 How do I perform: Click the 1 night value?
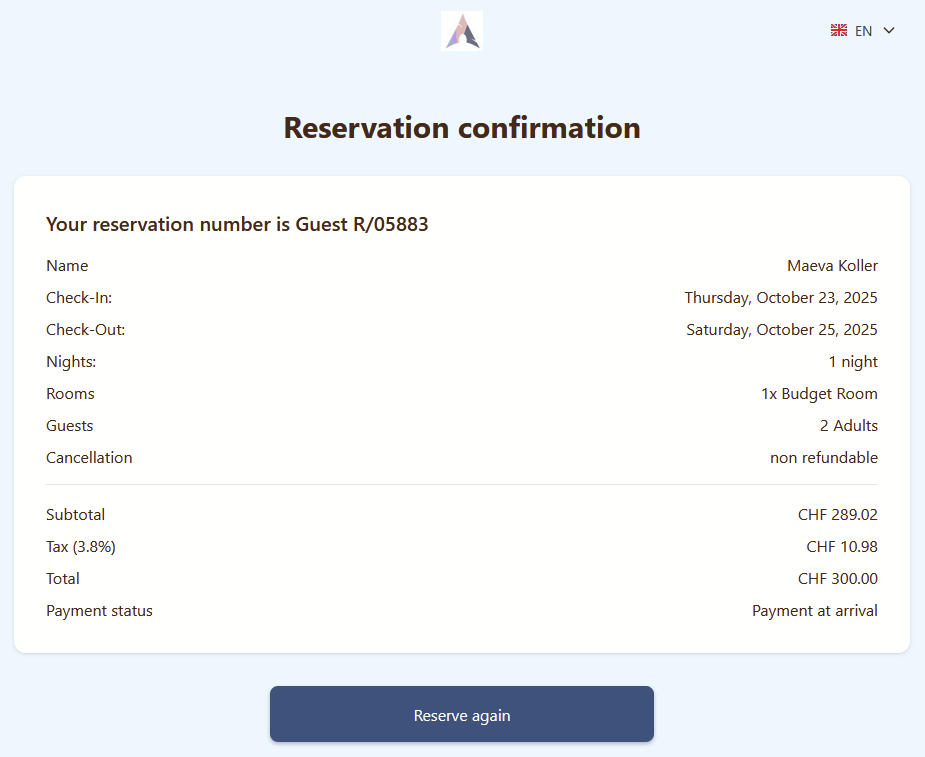coord(853,362)
